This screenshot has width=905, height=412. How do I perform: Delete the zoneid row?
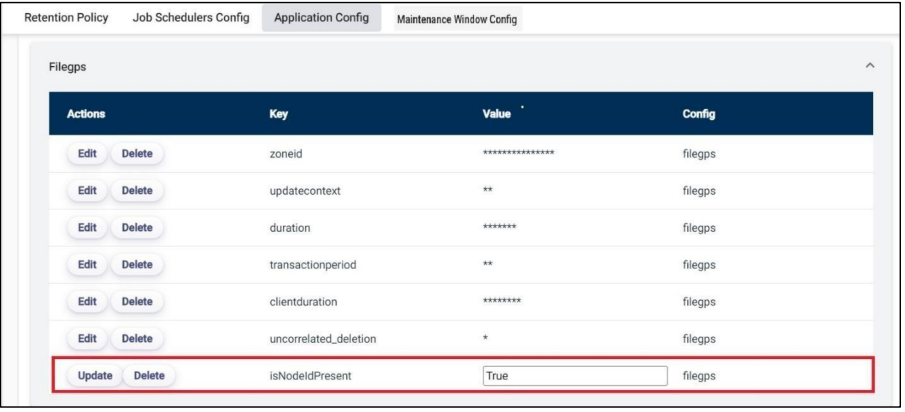point(137,154)
